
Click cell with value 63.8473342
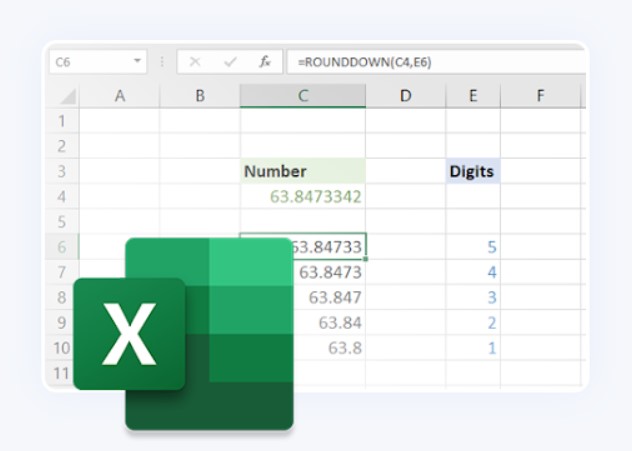[303, 197]
